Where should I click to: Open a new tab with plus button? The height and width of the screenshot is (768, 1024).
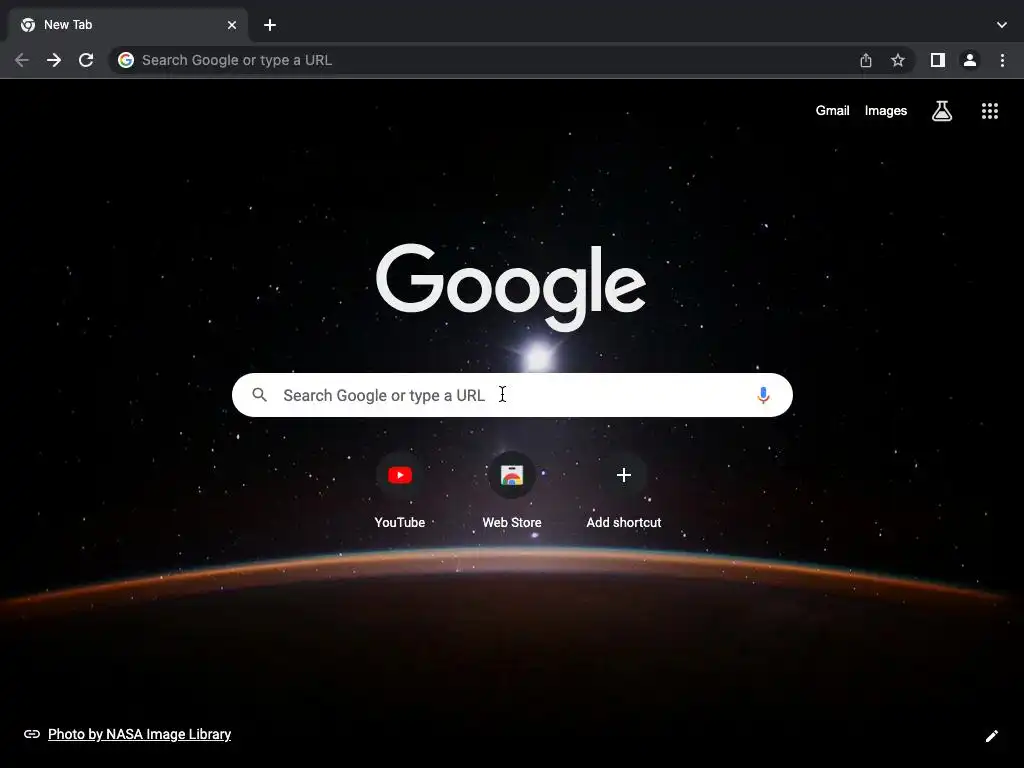point(270,25)
